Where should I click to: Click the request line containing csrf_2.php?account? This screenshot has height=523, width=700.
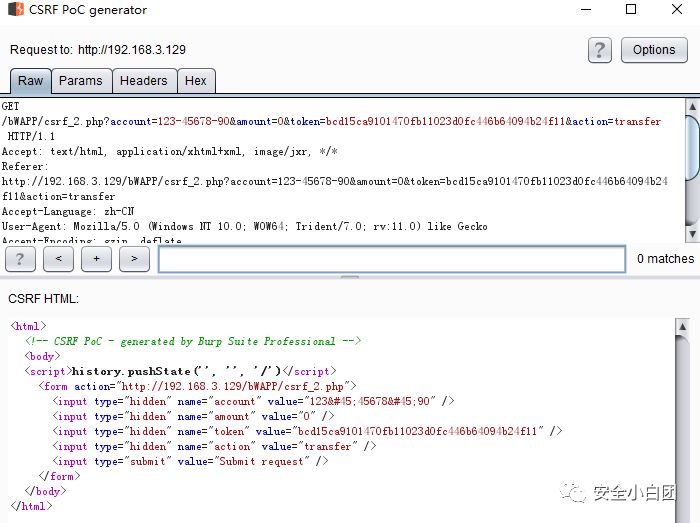331,121
